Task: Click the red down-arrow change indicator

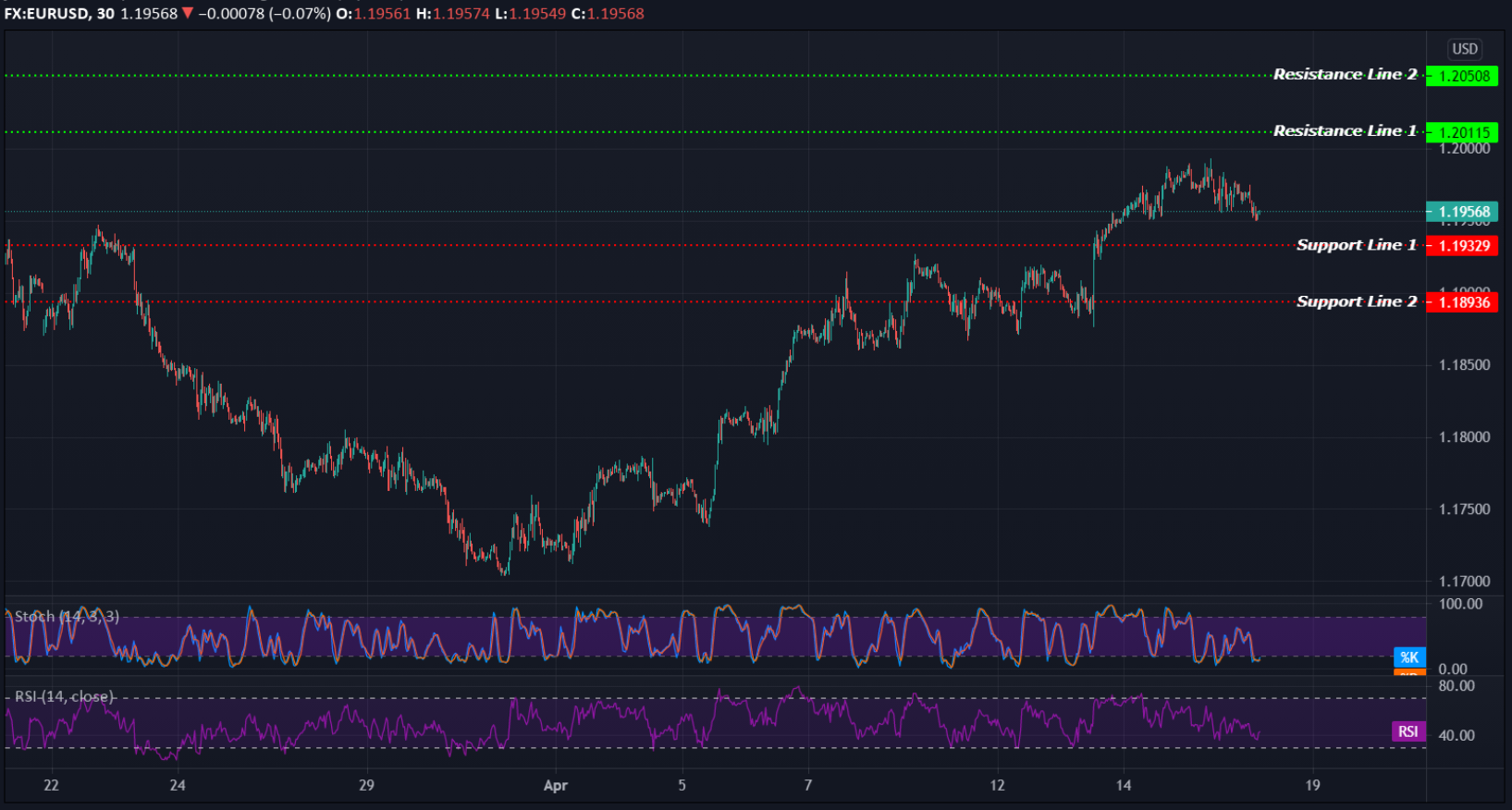Action: (x=188, y=13)
